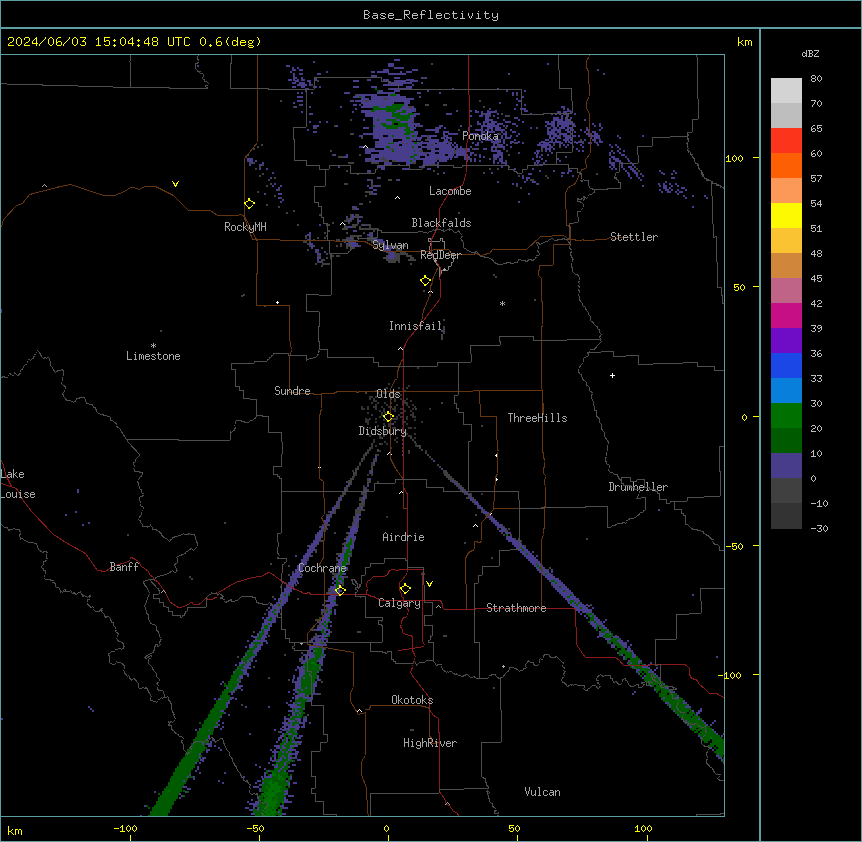Select the light blue 33-30 dBZ swatch

[786, 391]
